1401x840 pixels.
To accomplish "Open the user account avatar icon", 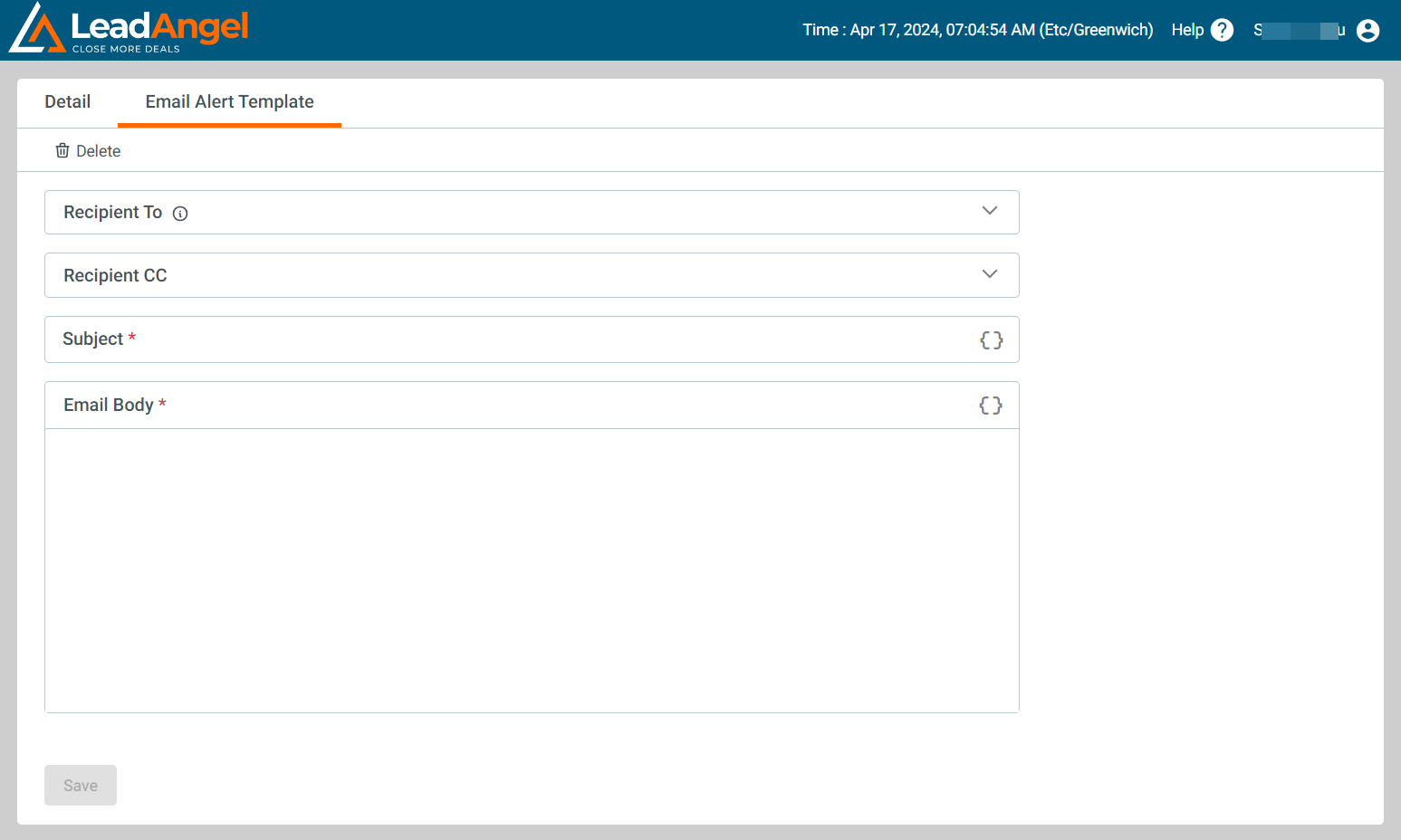I will click(1368, 30).
